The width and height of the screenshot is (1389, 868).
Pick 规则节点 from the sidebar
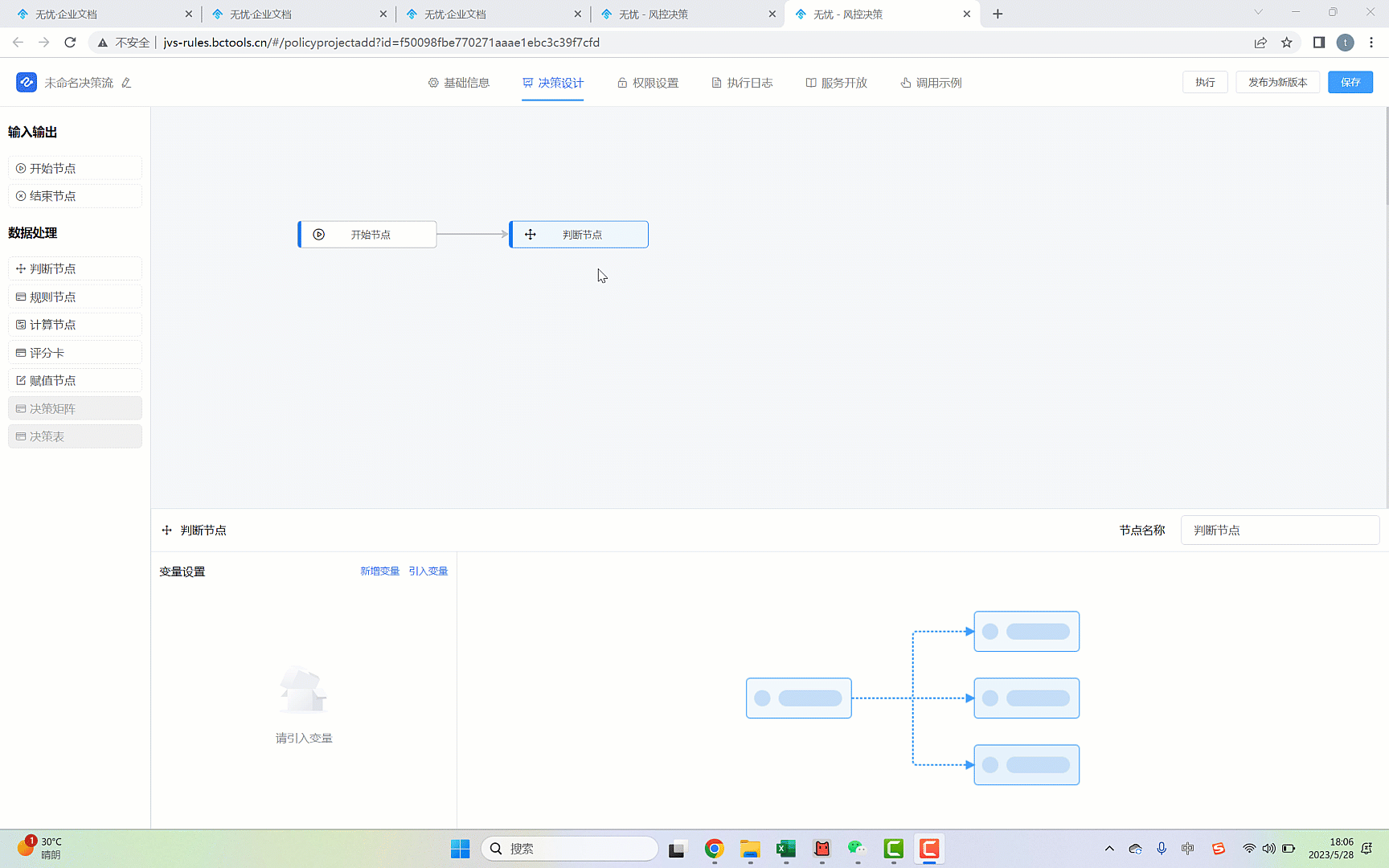coord(75,297)
